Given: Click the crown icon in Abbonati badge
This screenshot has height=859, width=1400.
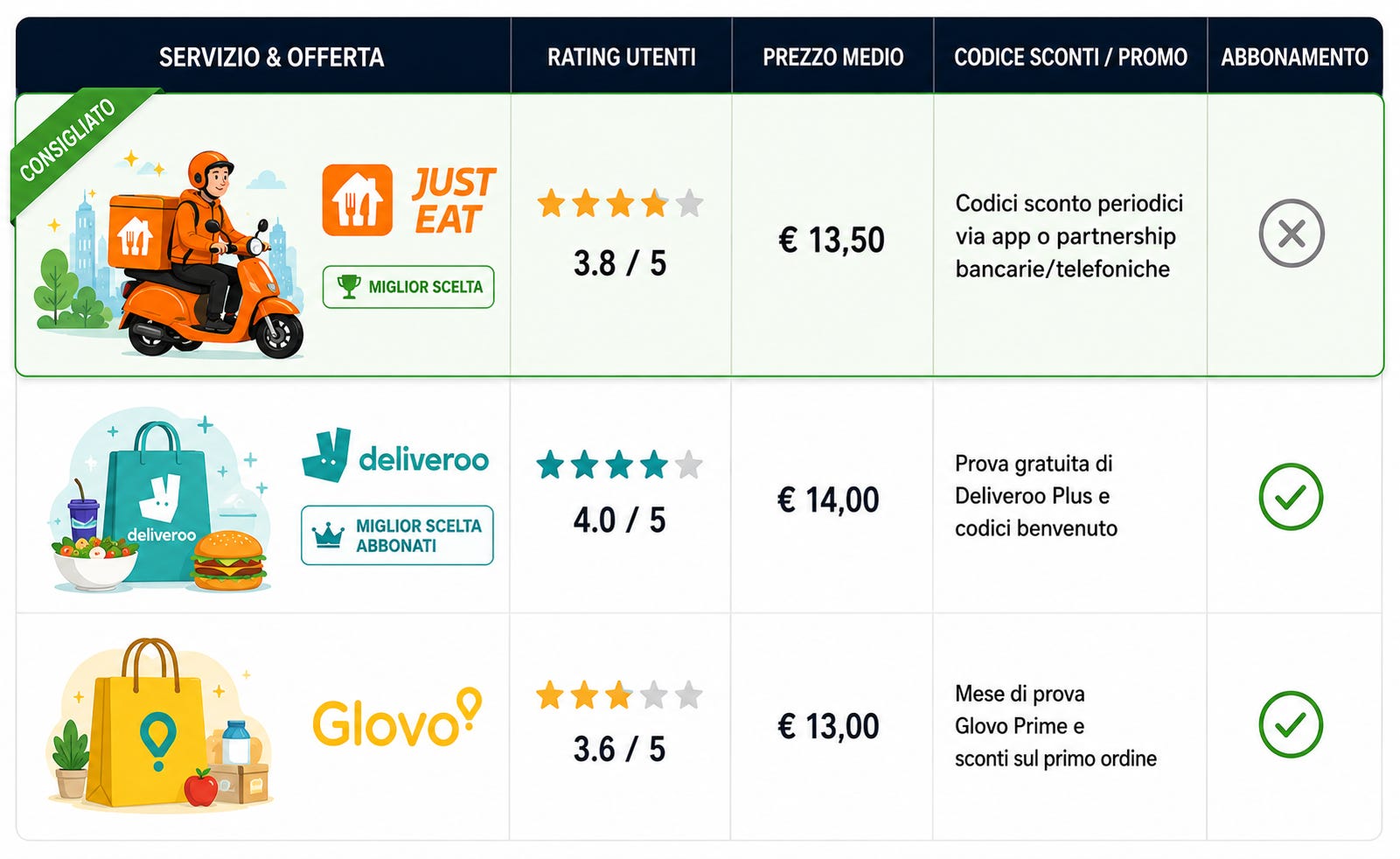Looking at the screenshot, I should coord(328,534).
